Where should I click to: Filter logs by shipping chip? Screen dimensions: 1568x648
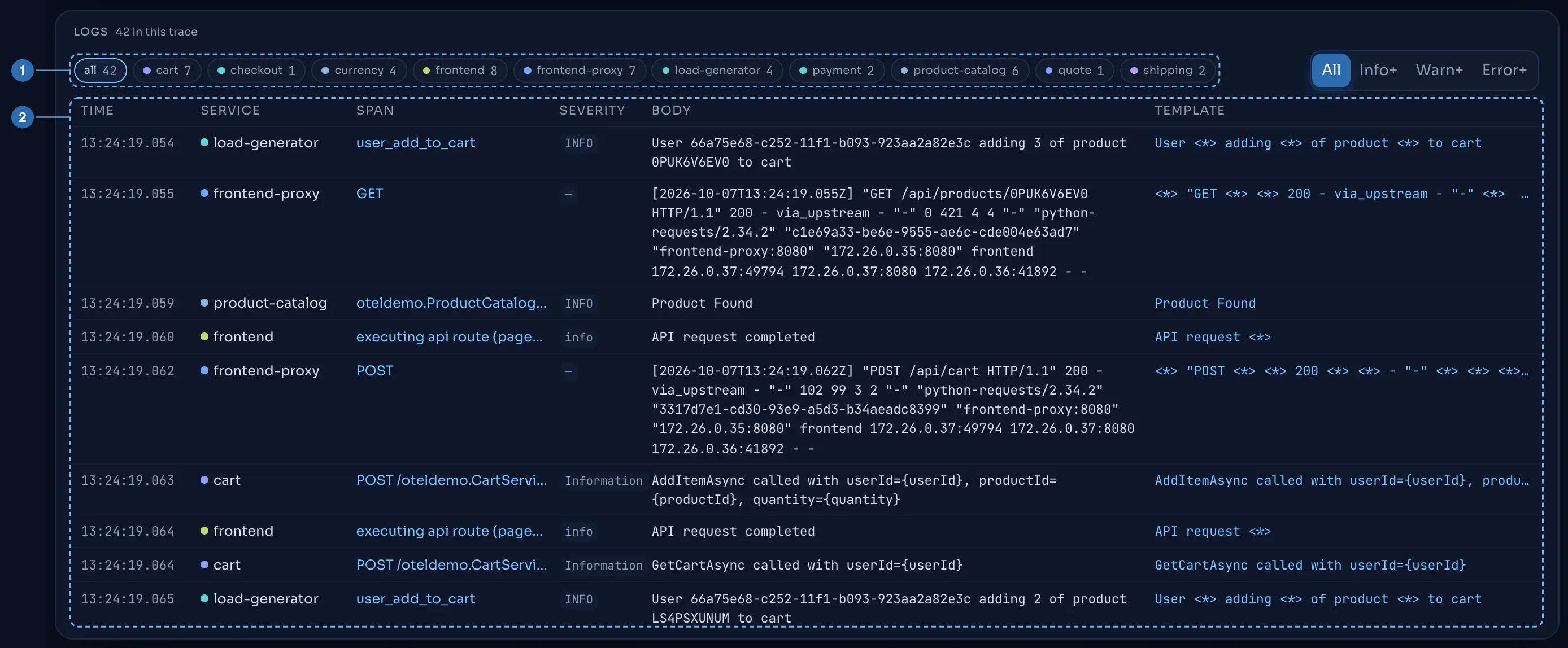click(1168, 71)
